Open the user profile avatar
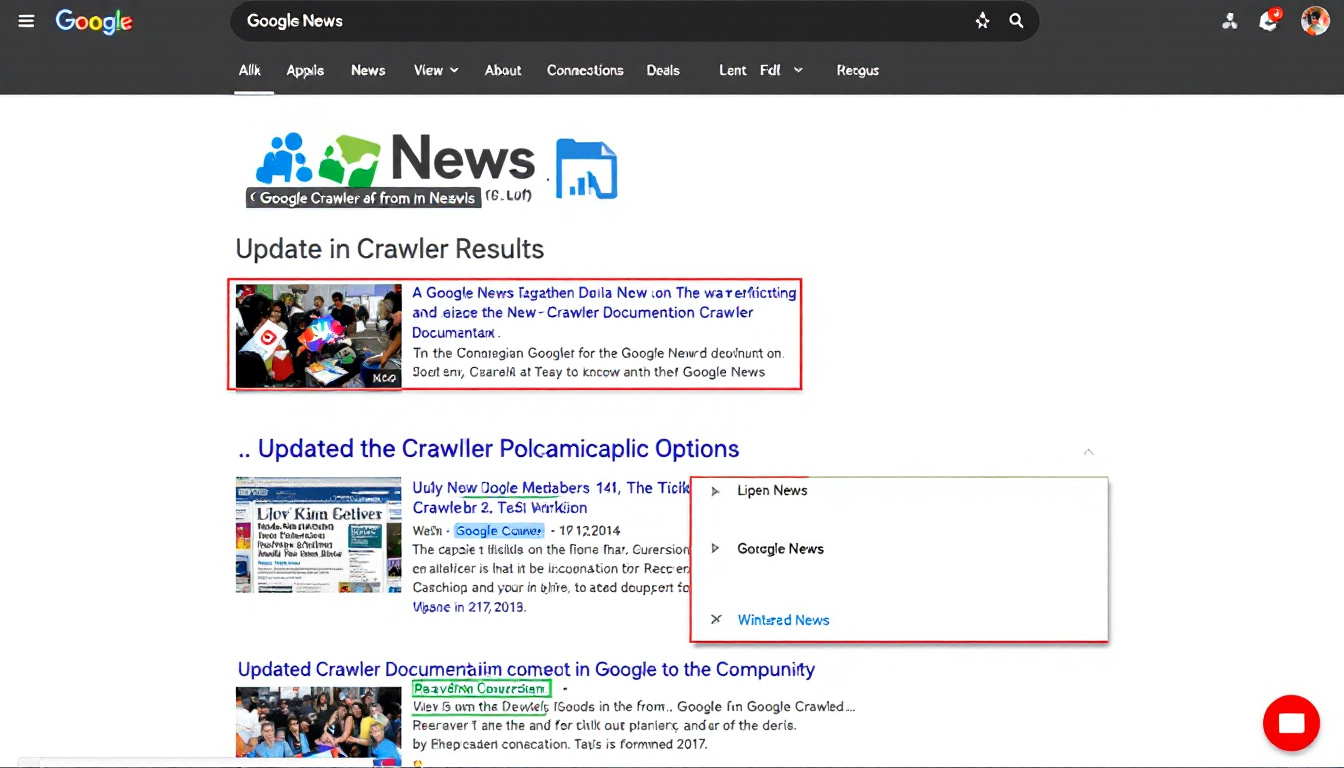This screenshot has height=768, width=1344. tap(1315, 21)
